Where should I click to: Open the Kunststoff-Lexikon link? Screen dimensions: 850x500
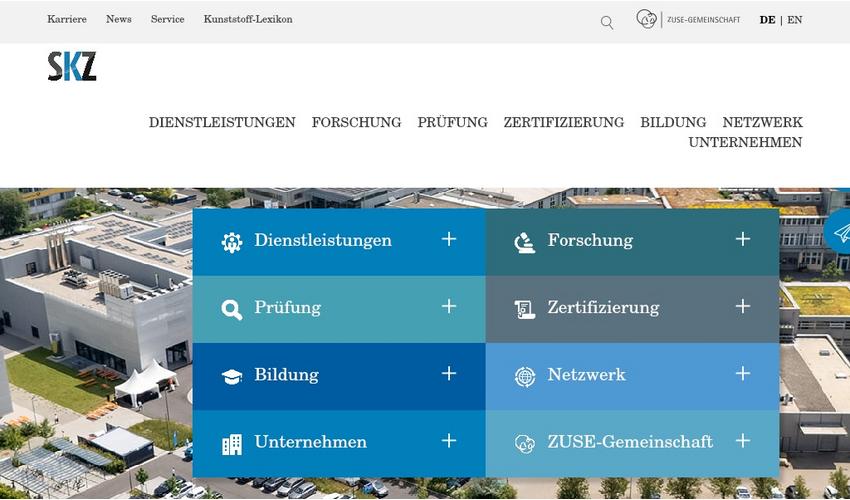(x=248, y=19)
